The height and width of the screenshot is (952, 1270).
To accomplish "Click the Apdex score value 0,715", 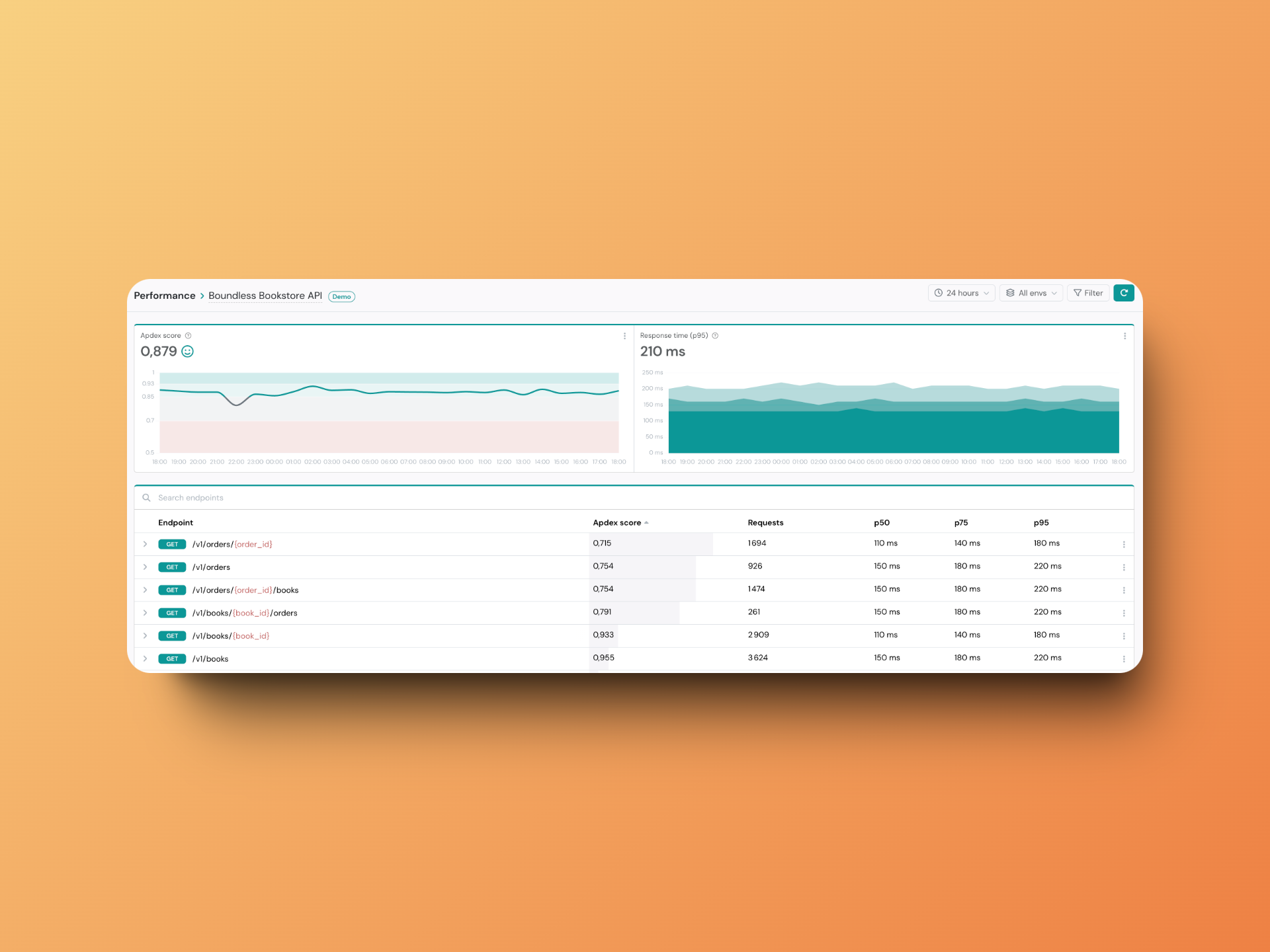I will [602, 543].
